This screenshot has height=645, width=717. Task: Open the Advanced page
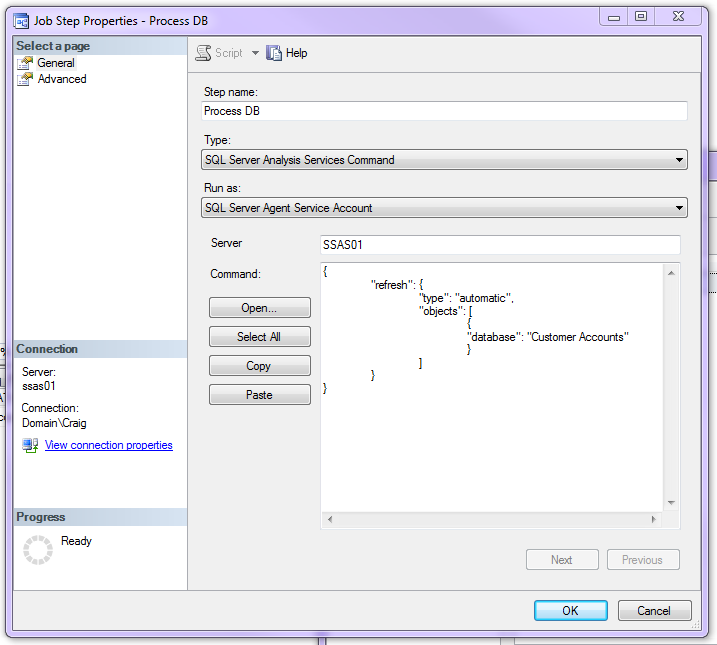62,79
